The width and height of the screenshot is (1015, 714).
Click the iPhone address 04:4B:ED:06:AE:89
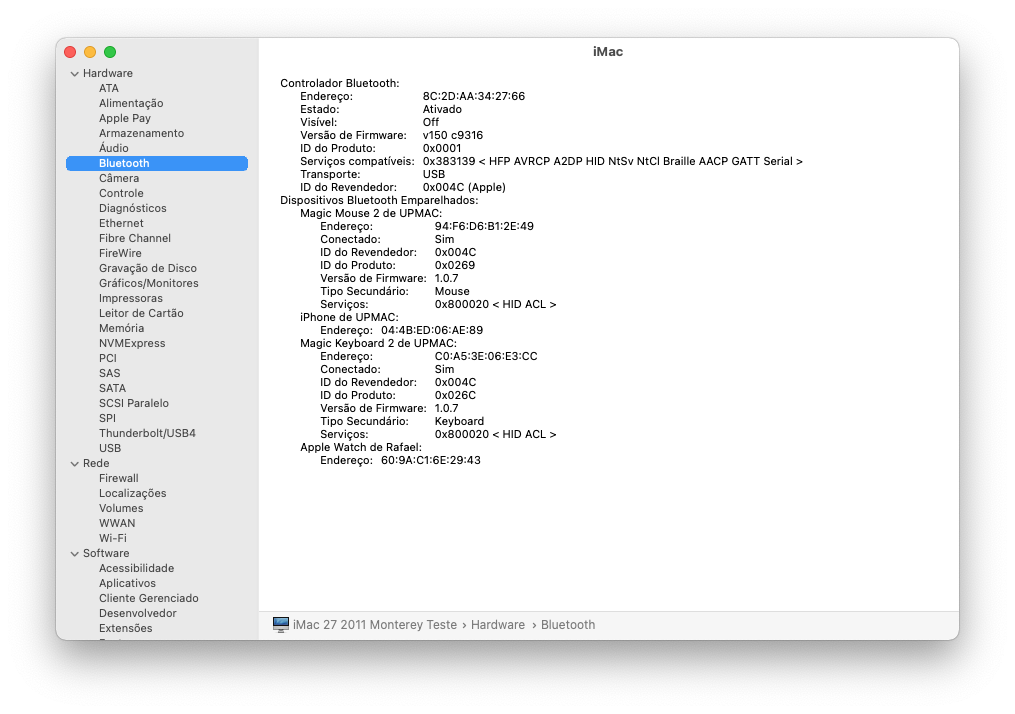coord(432,330)
